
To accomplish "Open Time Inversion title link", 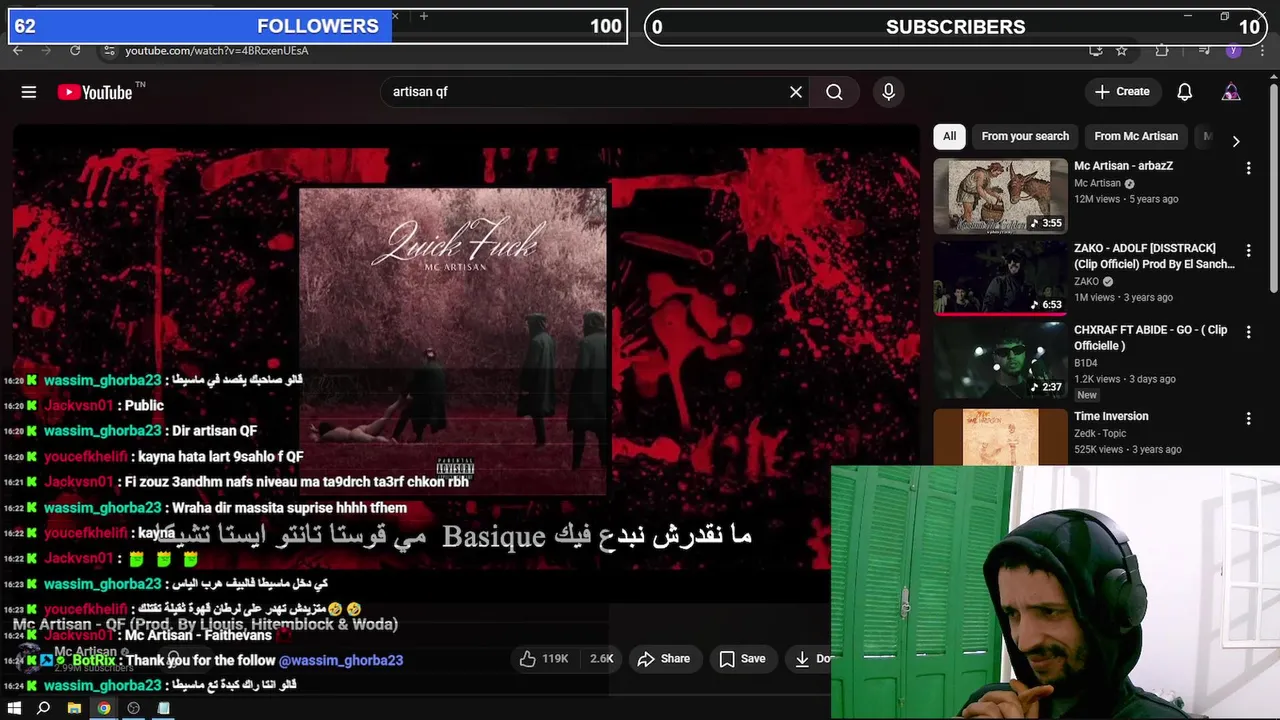I will coord(1111,416).
